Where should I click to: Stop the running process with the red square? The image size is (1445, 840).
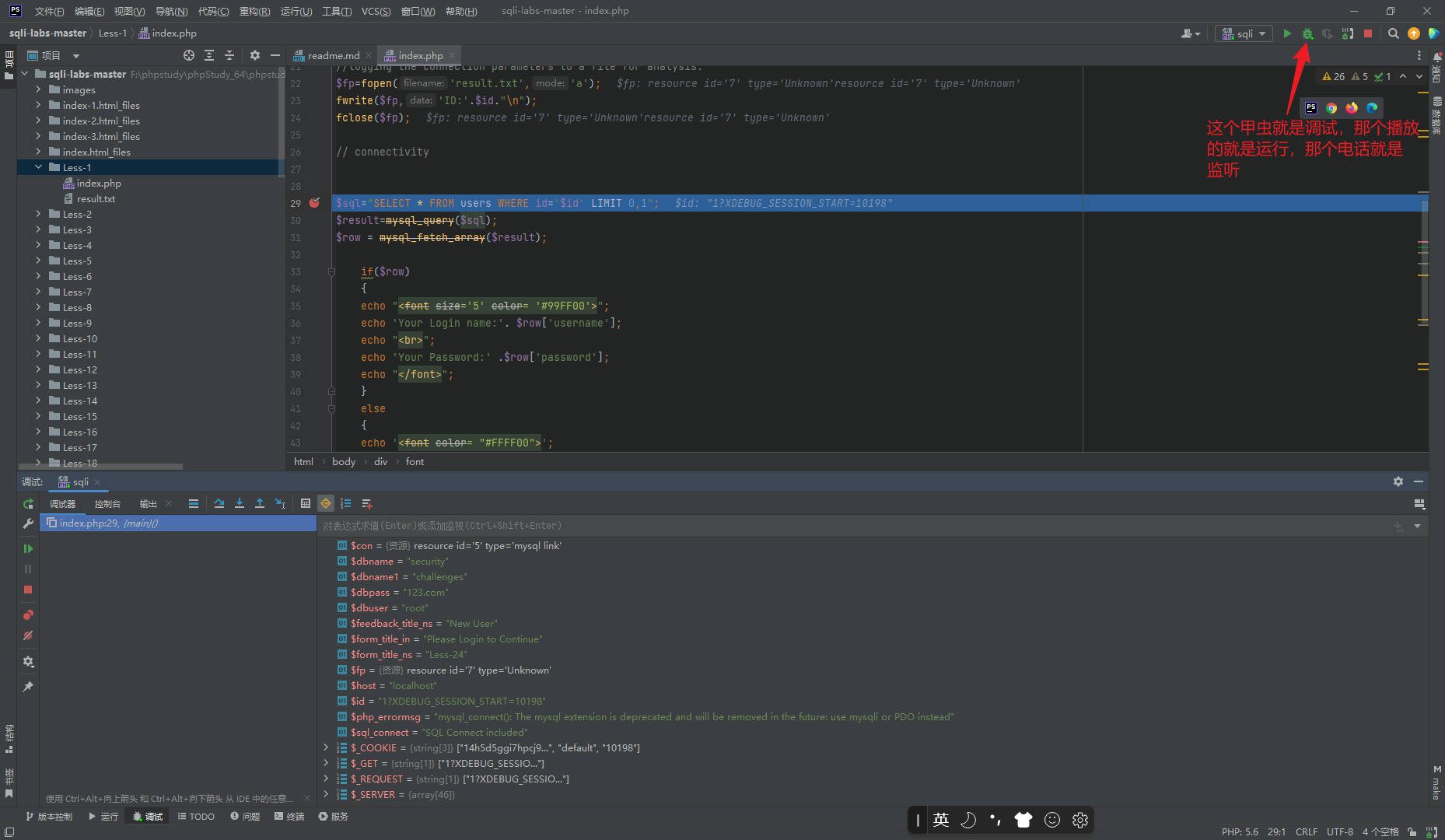pos(1368,33)
